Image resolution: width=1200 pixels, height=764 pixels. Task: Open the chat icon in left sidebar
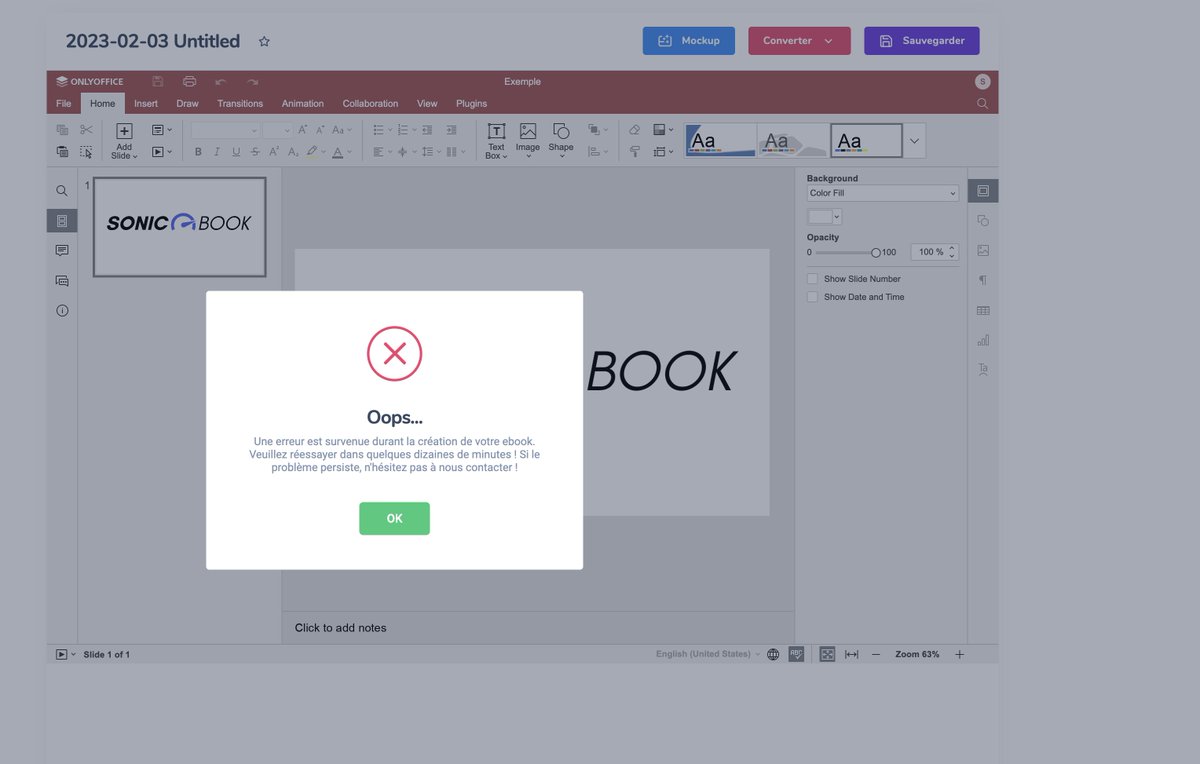62,281
